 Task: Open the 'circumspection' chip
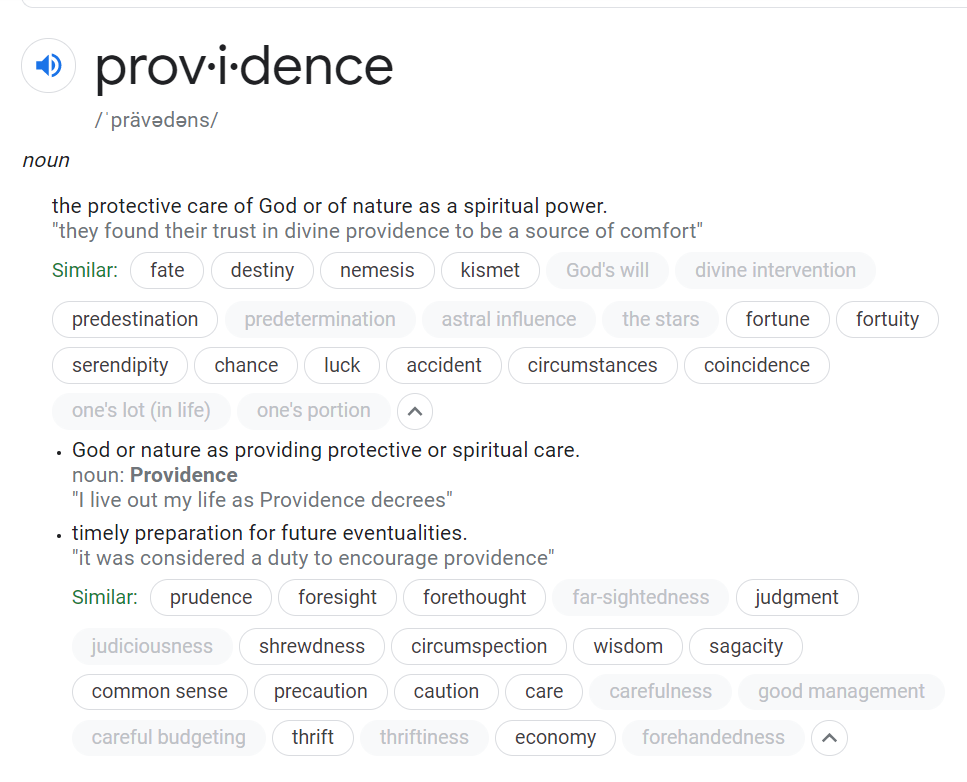479,646
